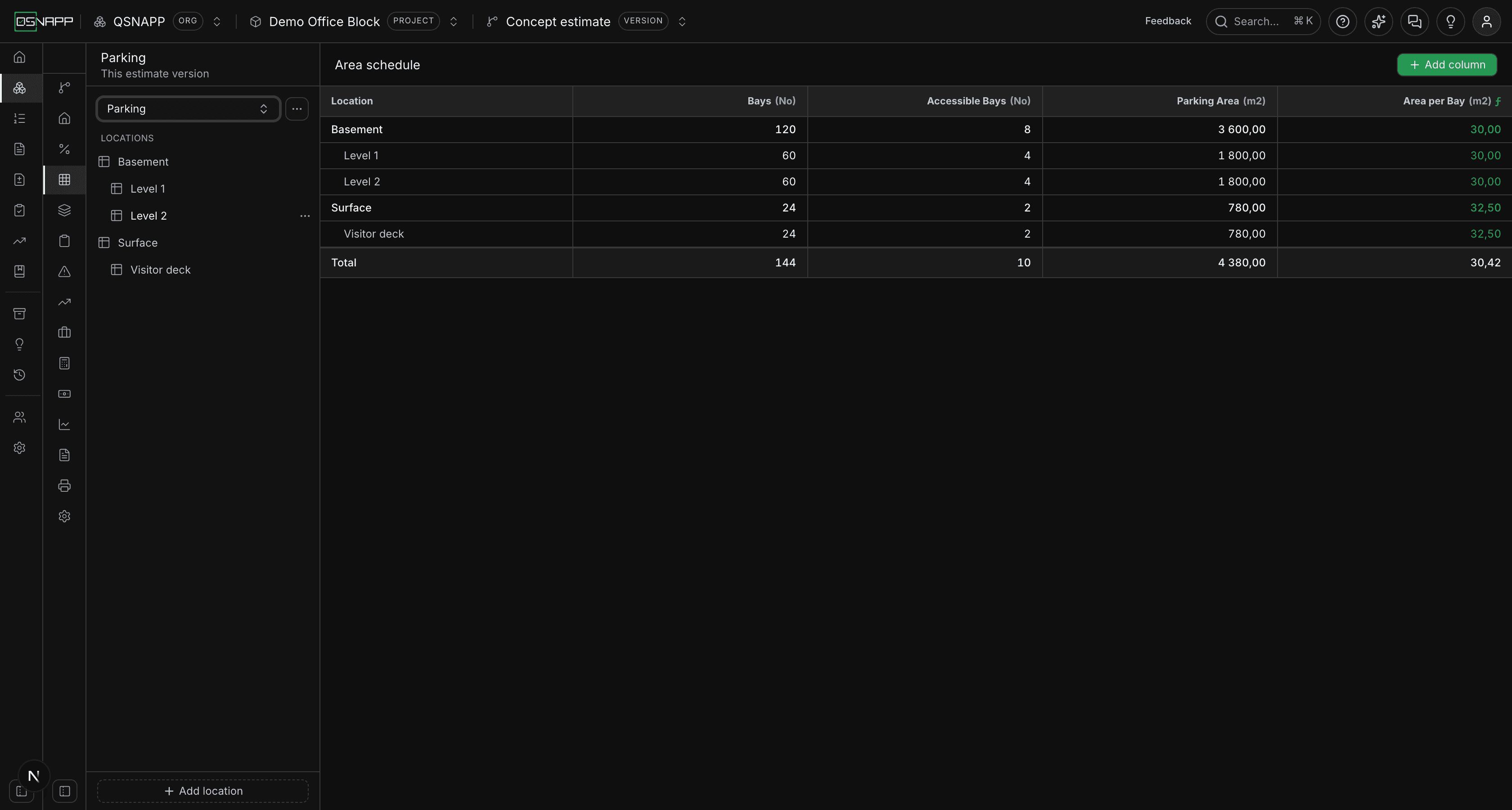Expand the Demo Office Block project switcher
The width and height of the screenshot is (1512, 810).
click(x=453, y=22)
